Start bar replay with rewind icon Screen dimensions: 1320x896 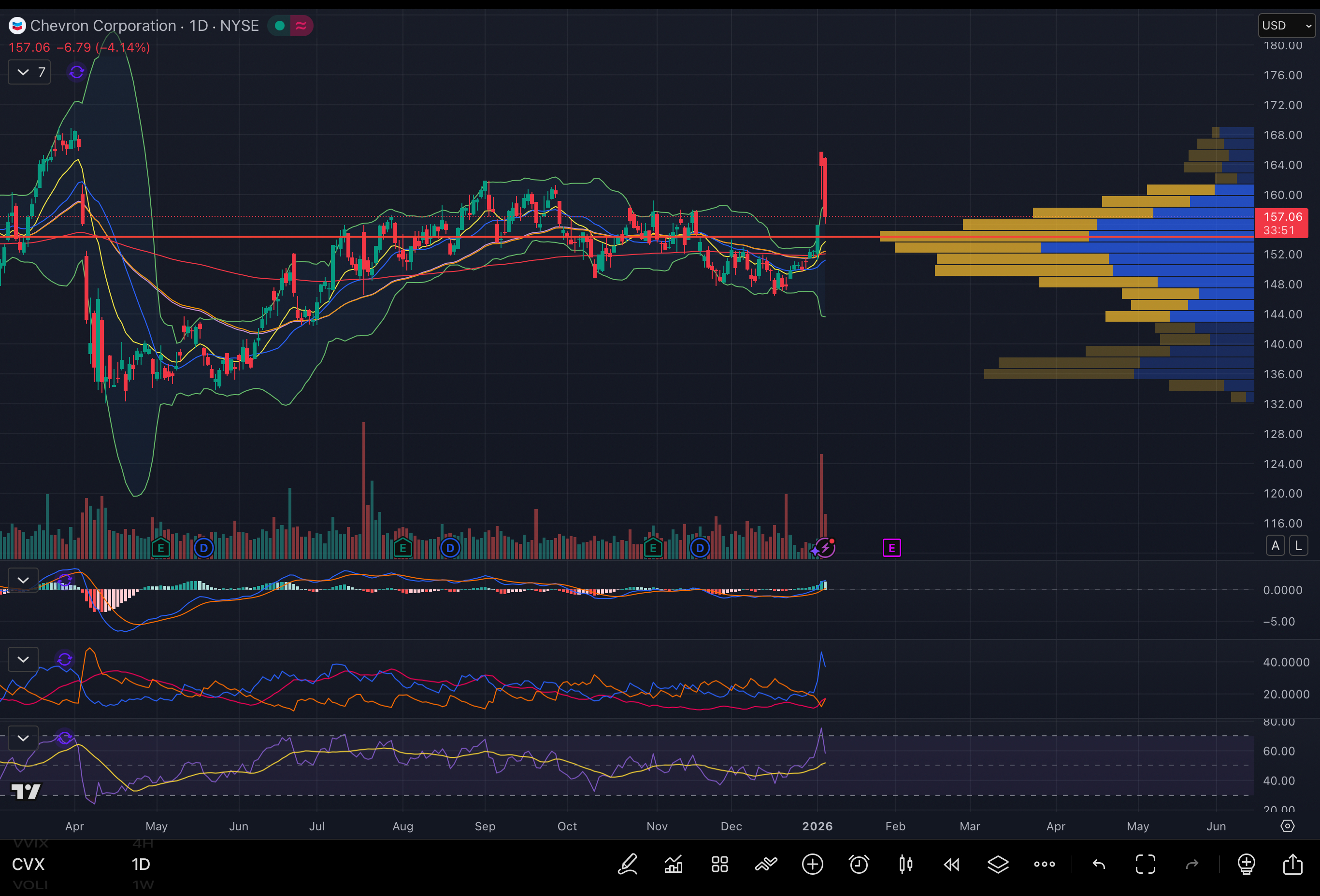tap(951, 864)
